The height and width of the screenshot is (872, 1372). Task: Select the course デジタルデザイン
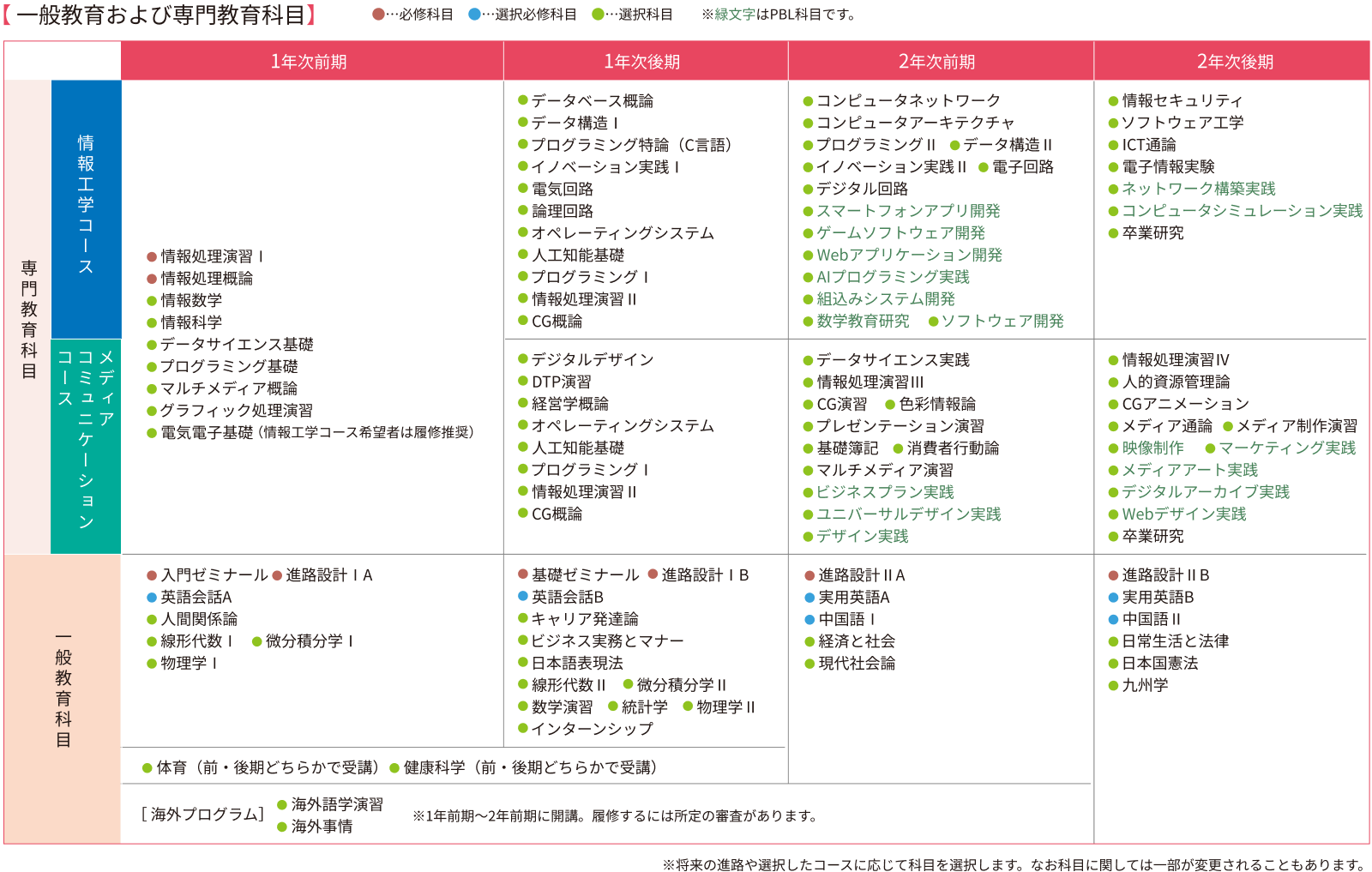coord(586,359)
